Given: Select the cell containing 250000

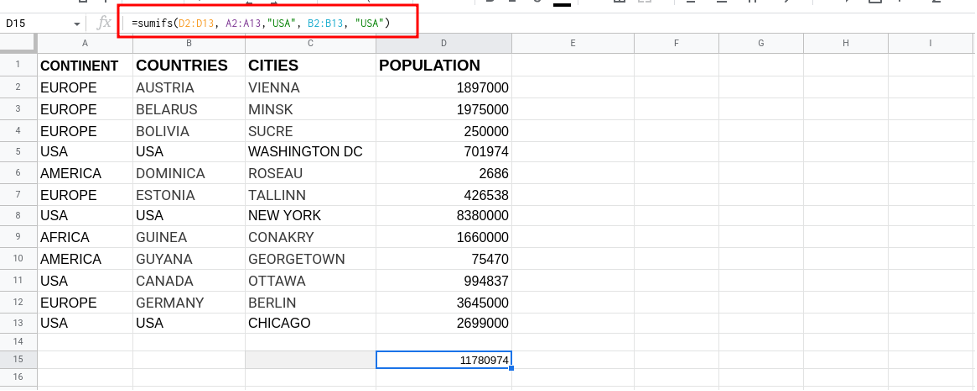Looking at the screenshot, I should [x=444, y=131].
